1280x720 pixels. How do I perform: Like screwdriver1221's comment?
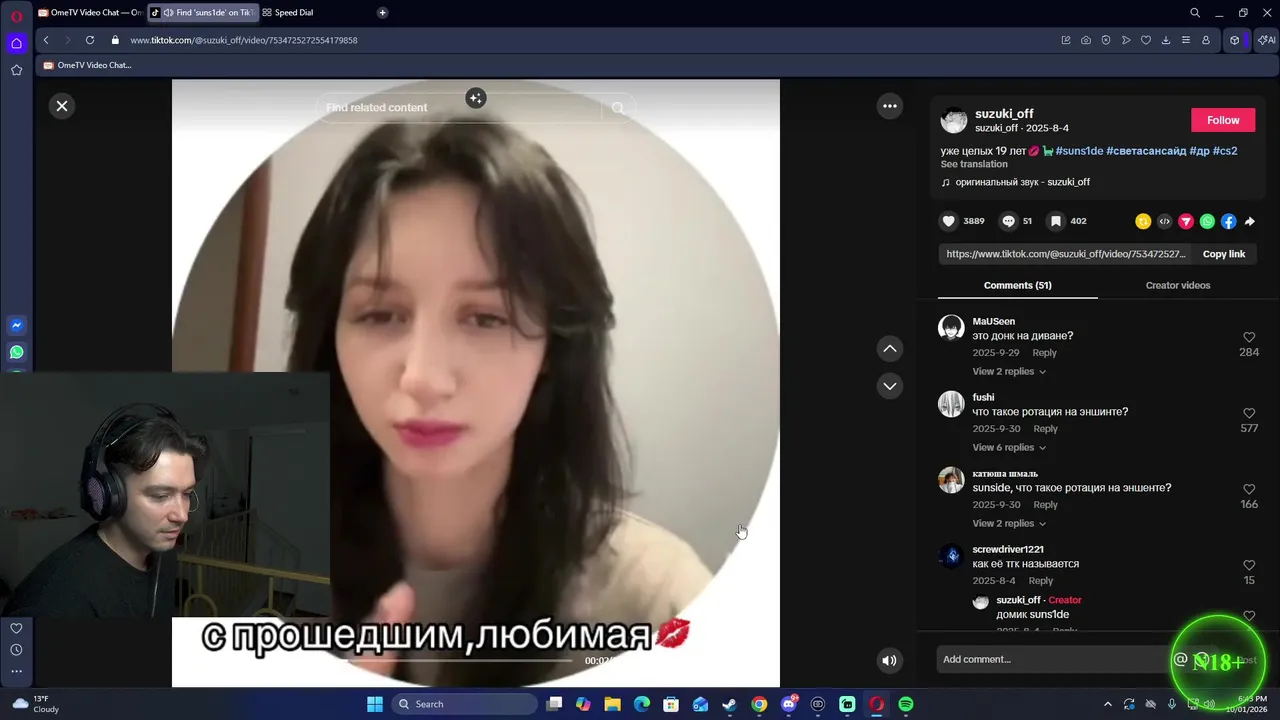(x=1249, y=566)
